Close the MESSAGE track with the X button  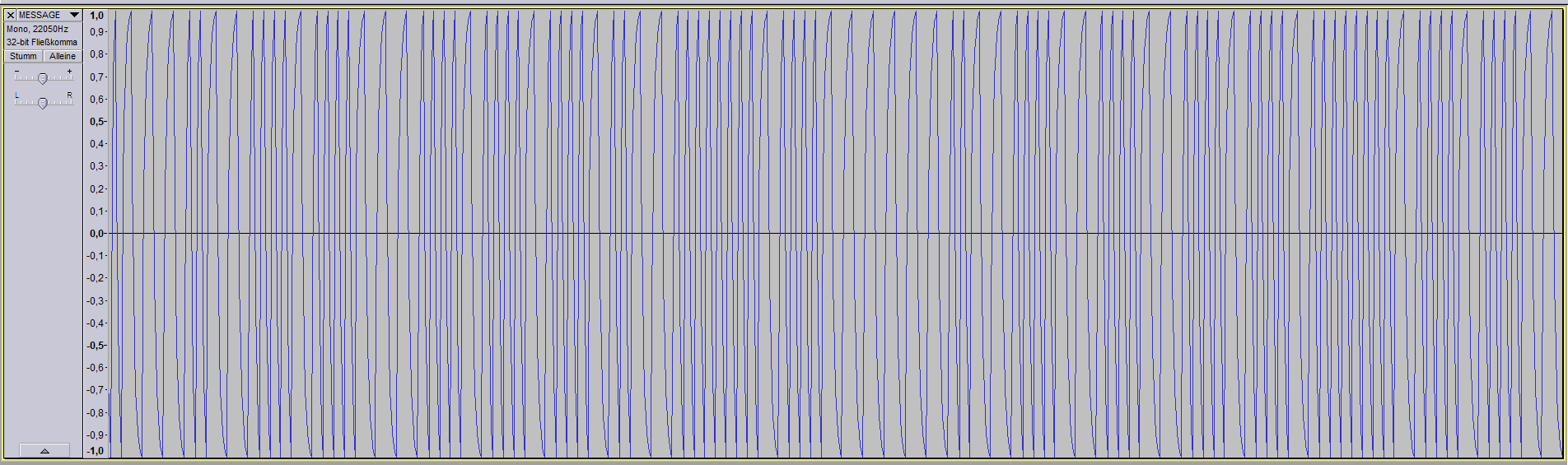click(x=11, y=15)
